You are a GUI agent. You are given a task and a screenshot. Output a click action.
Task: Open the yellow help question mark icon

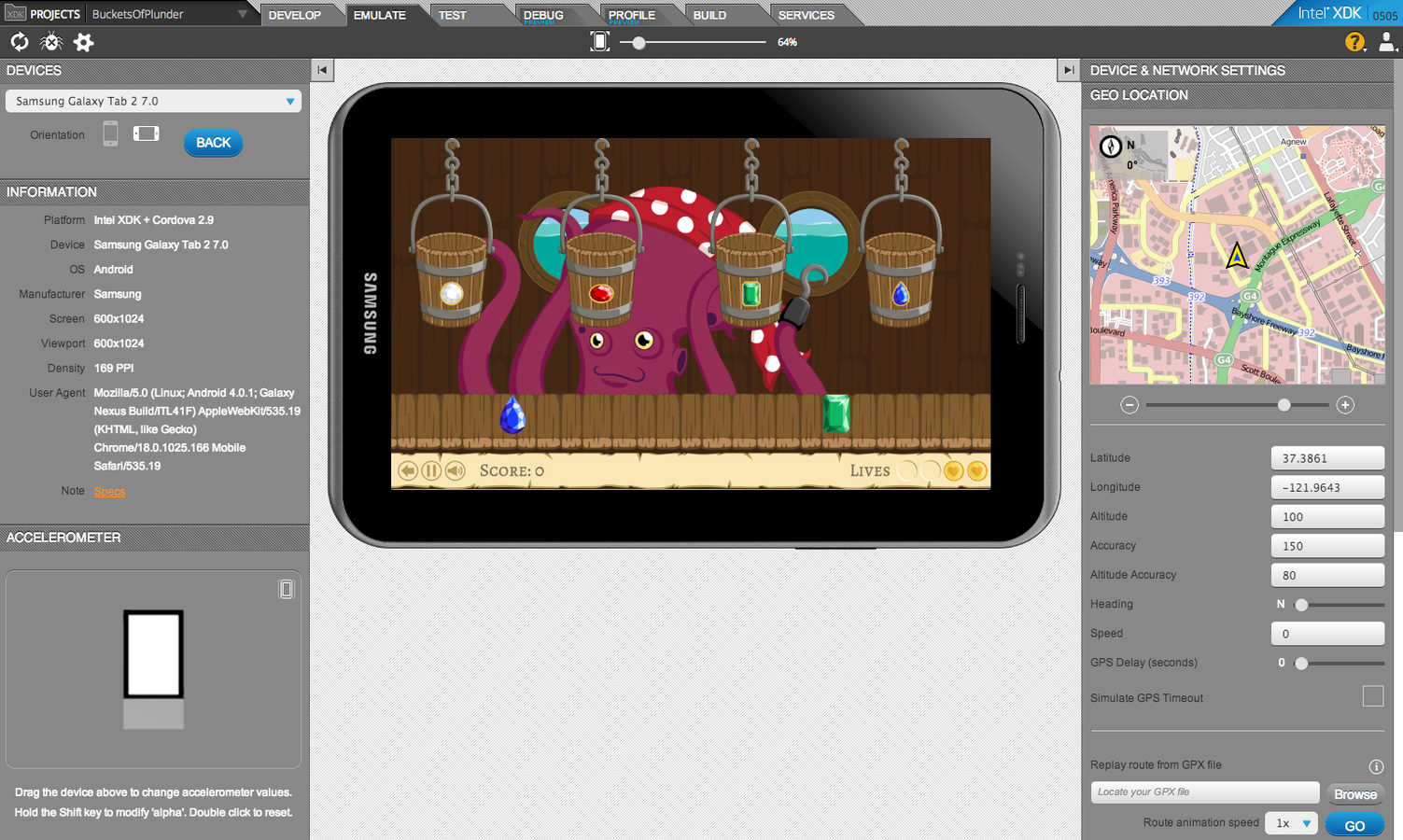1354,42
